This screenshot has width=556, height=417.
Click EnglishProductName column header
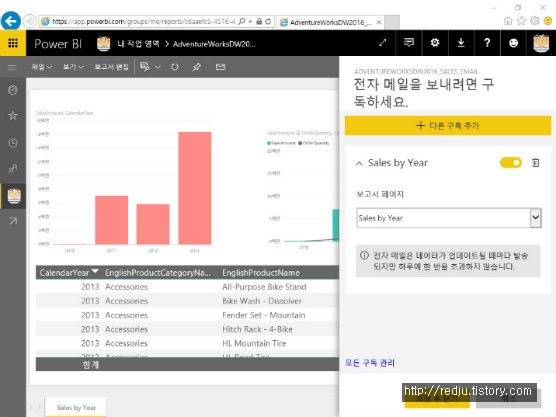click(x=261, y=273)
